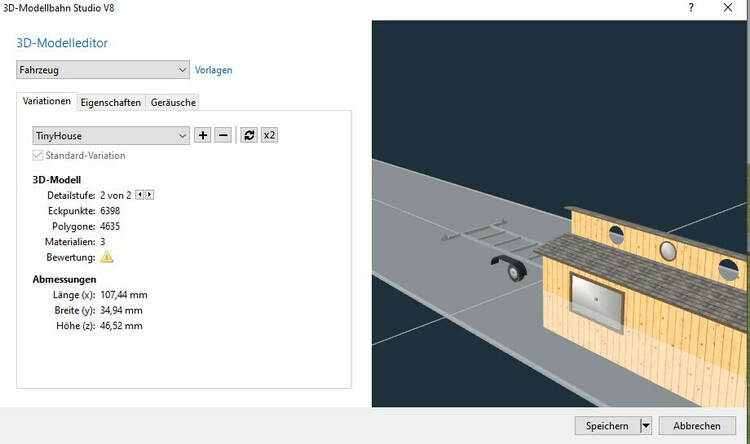Click the Speichern button
Viewport: 750px width, 444px height.
(x=607, y=425)
